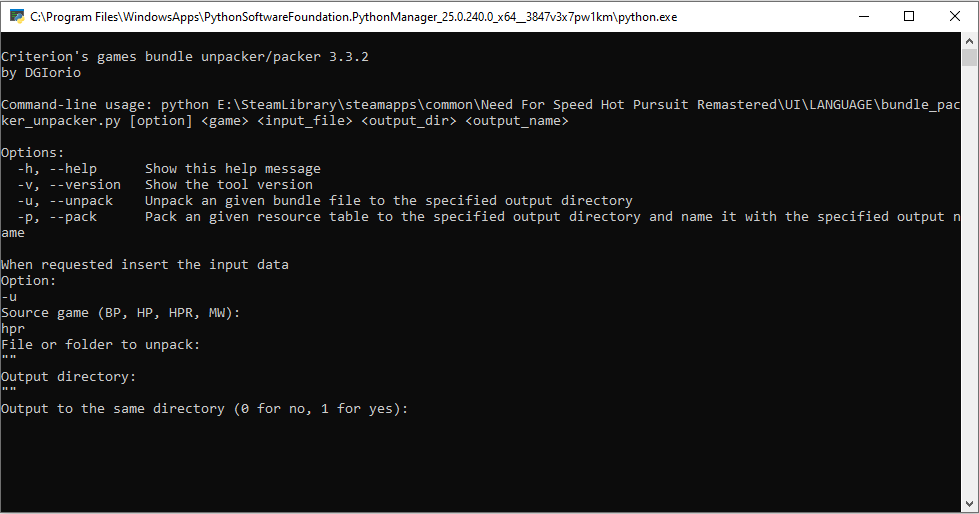This screenshot has height=514, width=979.
Task: Close the python.exe console window
Action: (955, 16)
